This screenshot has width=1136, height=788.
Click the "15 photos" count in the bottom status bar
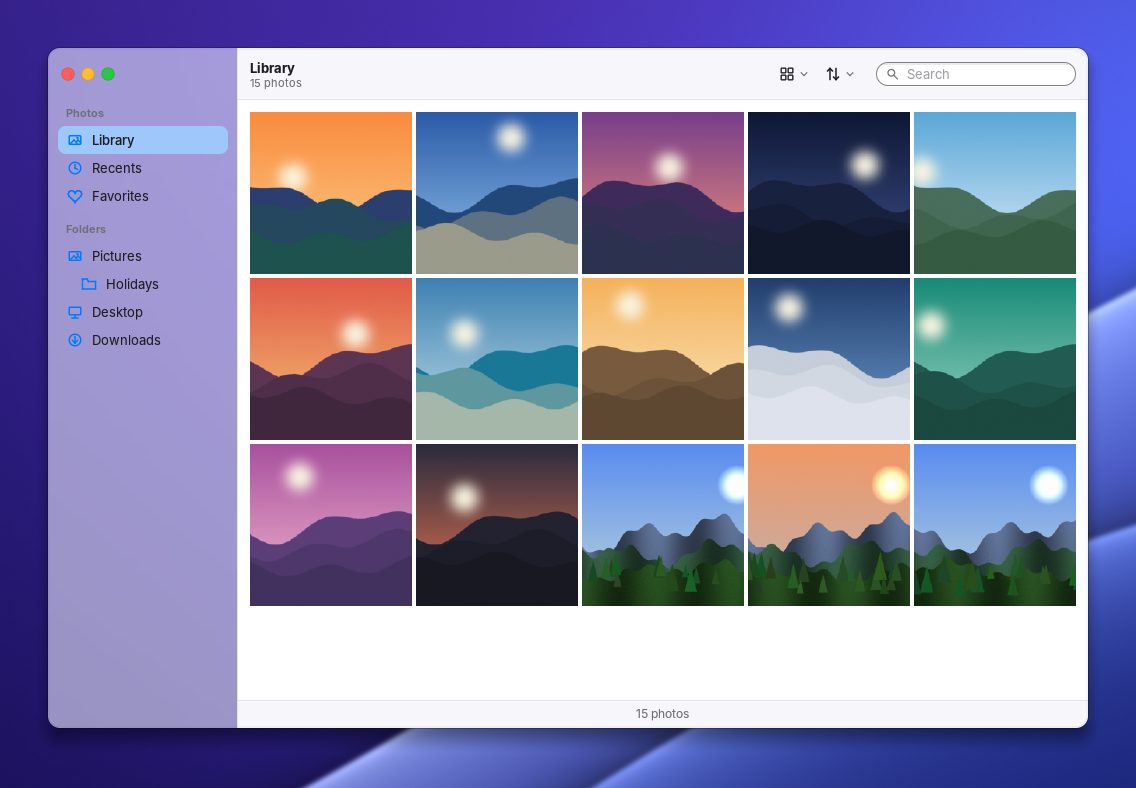point(662,713)
